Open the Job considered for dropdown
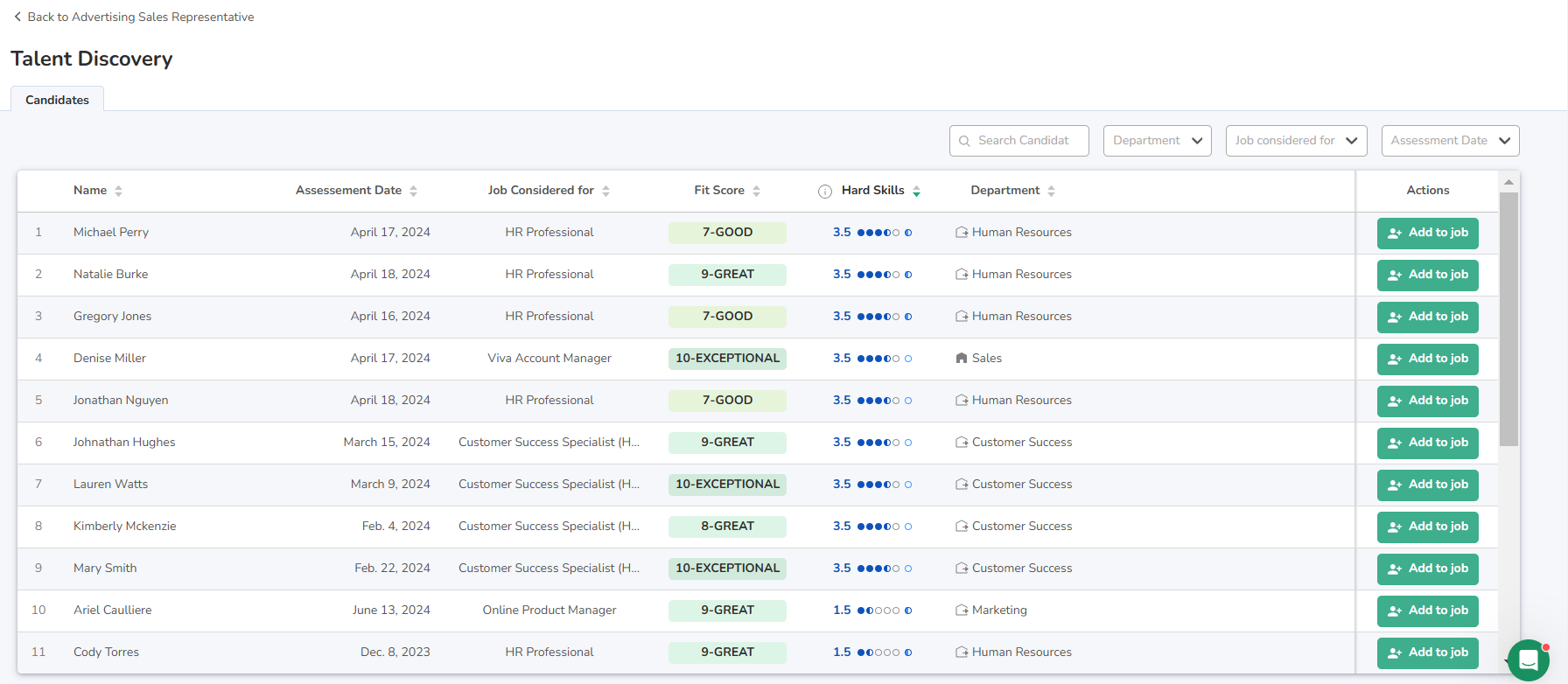The image size is (1568, 684). click(1296, 141)
